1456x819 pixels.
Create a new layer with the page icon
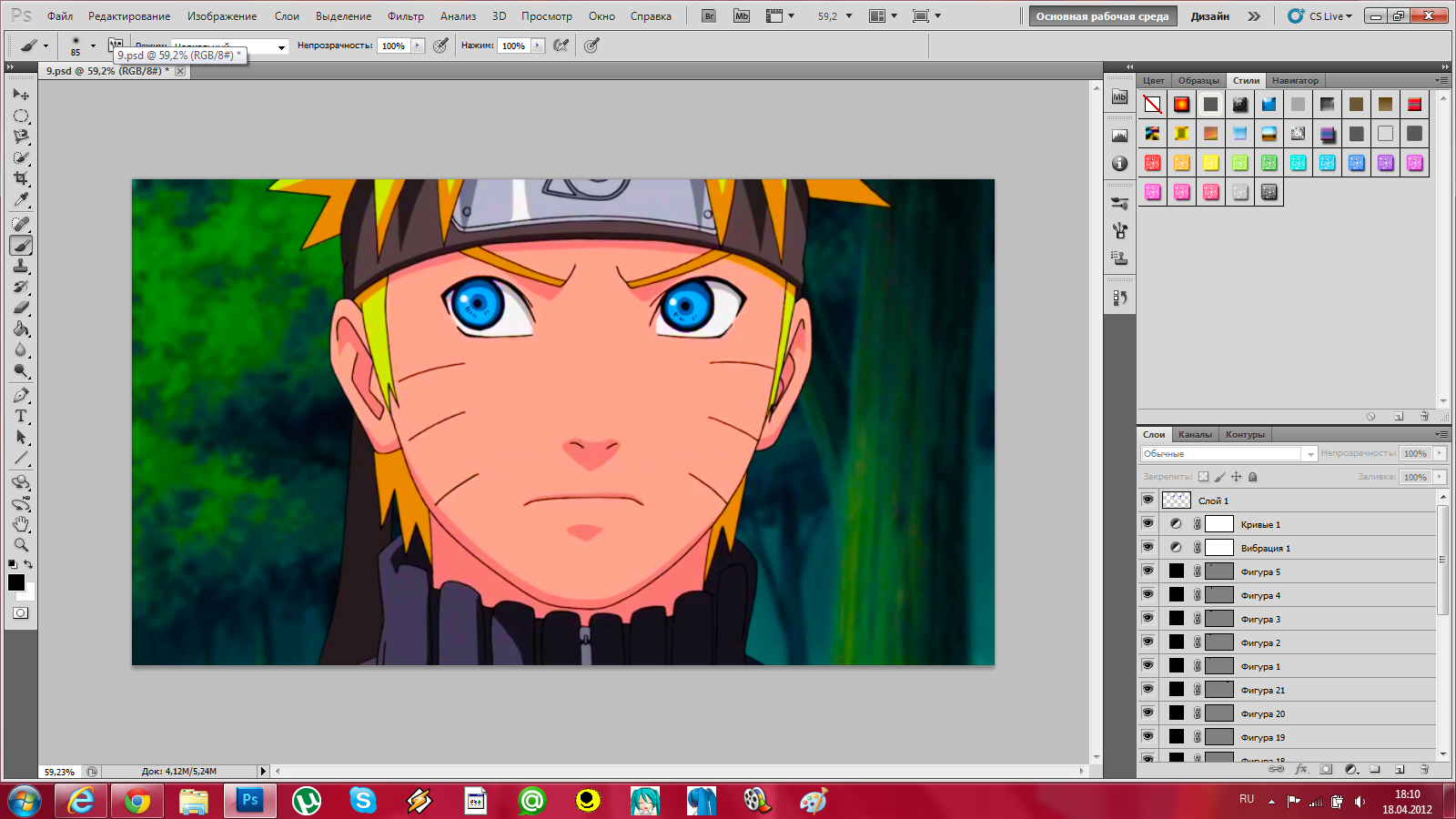(x=1400, y=769)
